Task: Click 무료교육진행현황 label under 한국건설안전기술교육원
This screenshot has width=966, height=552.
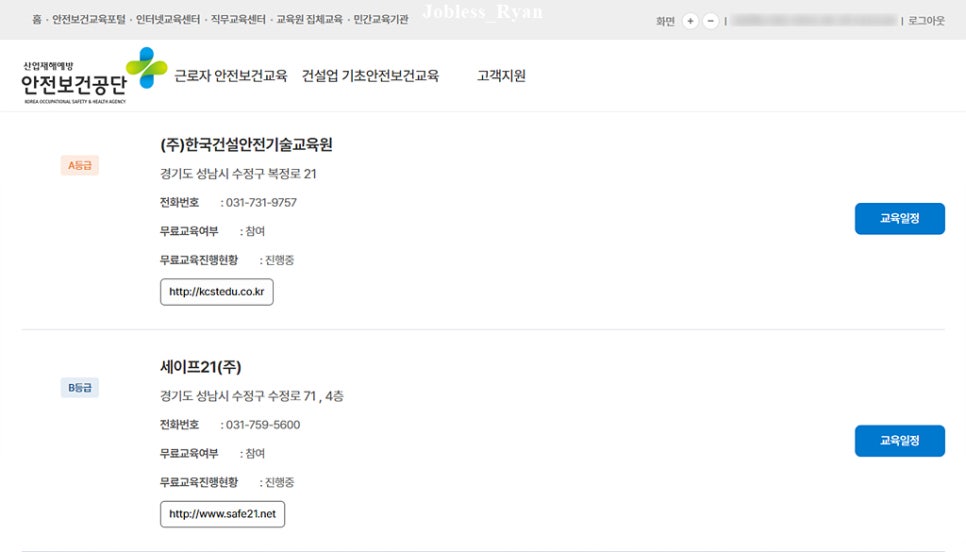Action: 199,260
